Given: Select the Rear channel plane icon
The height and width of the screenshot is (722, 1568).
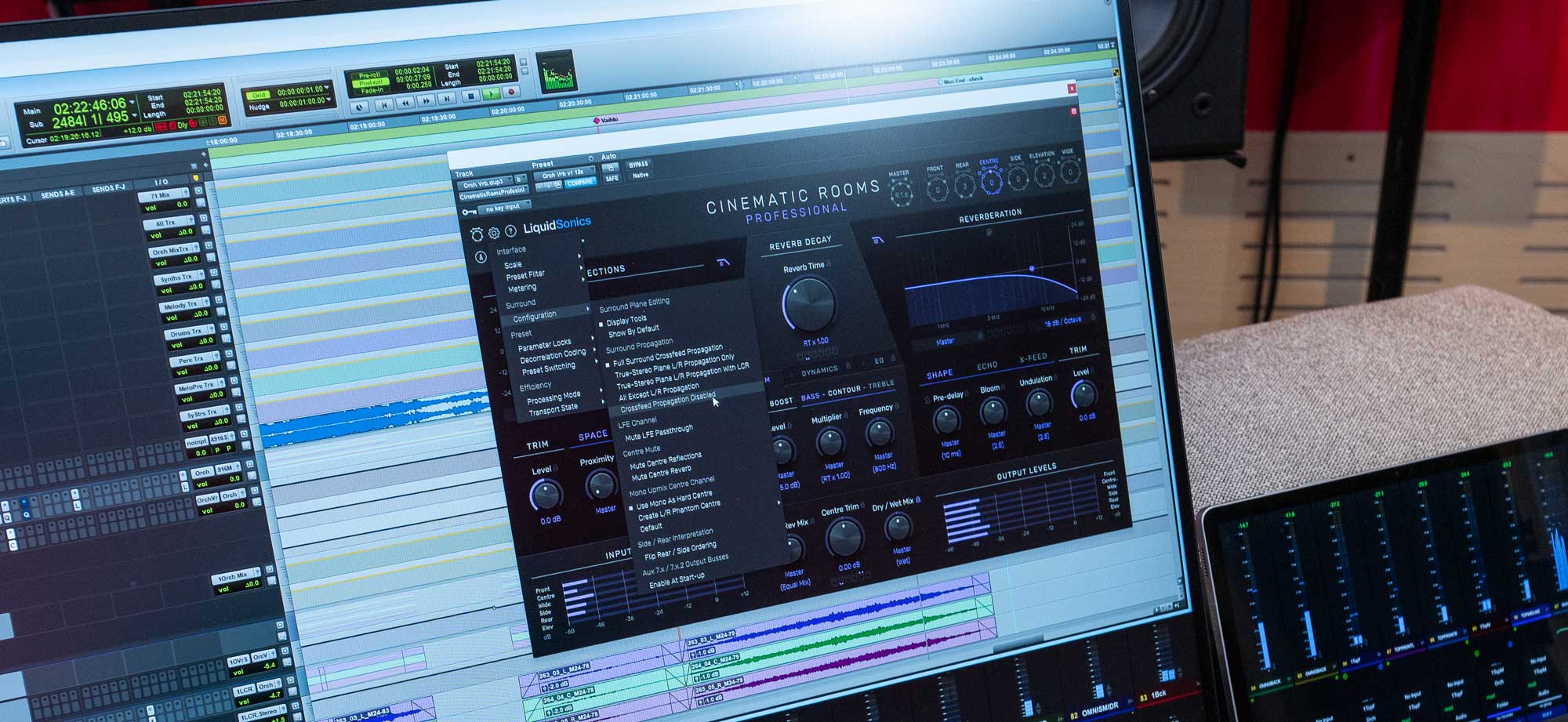Looking at the screenshot, I should pos(964,186).
